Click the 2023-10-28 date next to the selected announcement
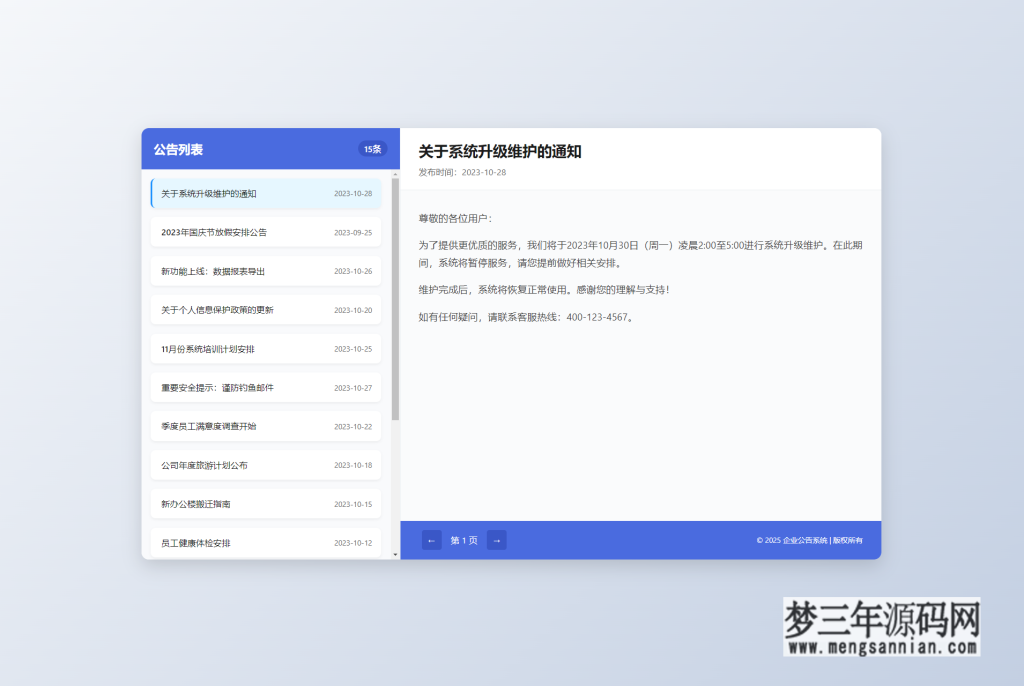Viewport: 1024px width, 686px height. point(353,193)
